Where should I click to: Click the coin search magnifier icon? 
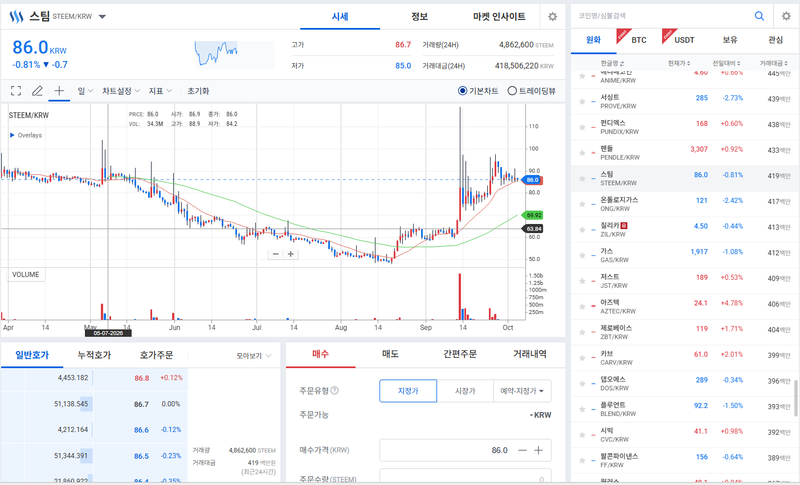coord(760,16)
